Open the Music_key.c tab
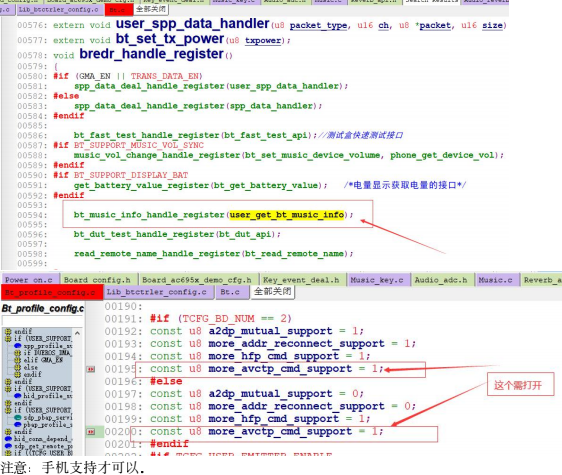This screenshot has width=562, height=475. point(377,280)
